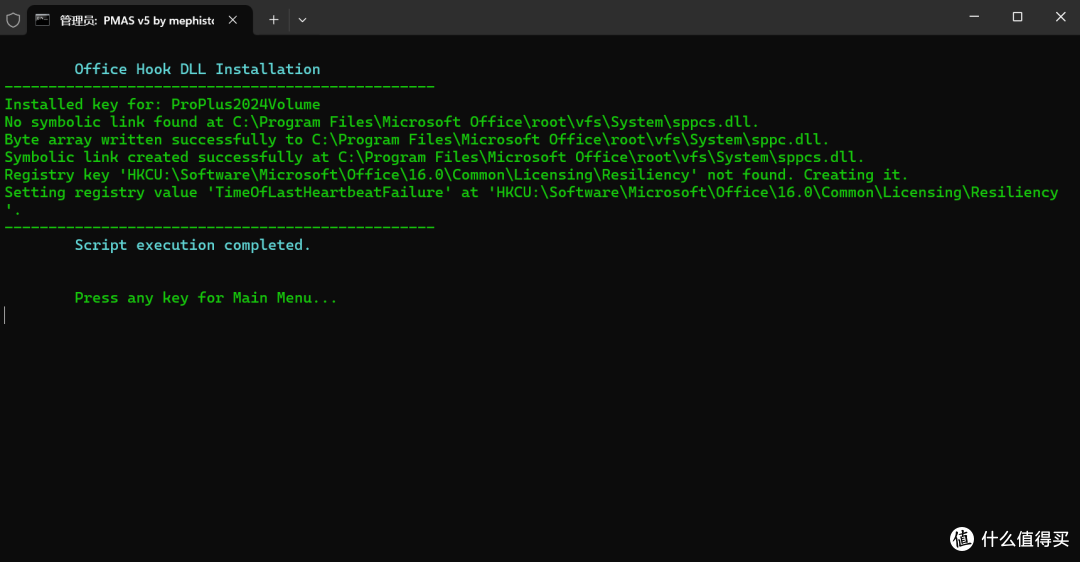The image size is (1080, 562).
Task: Click the 'No symbolic link found' output line
Action: (x=382, y=122)
